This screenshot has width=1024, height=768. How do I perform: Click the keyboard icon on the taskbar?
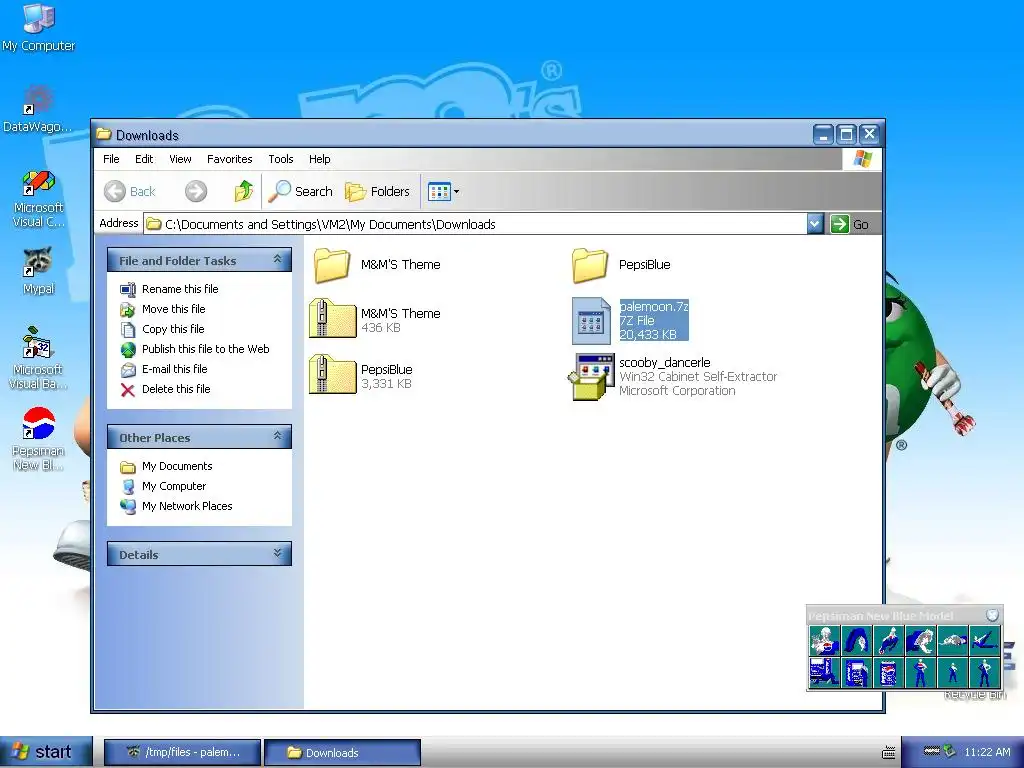click(889, 753)
